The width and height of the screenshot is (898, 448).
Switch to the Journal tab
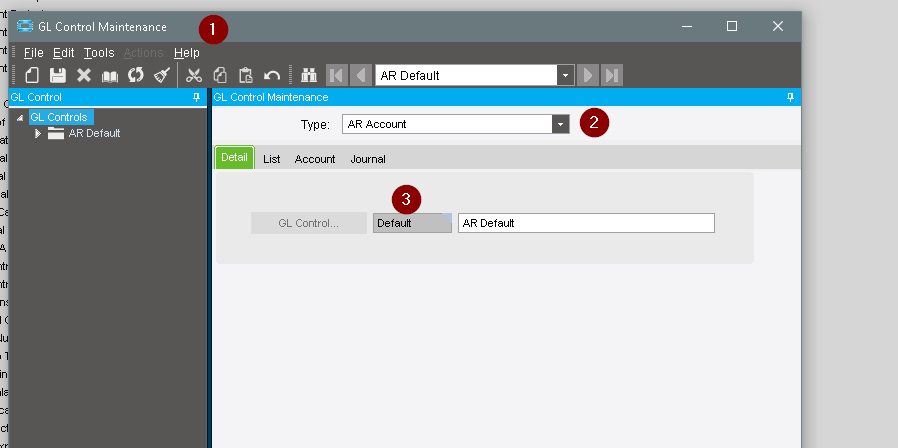click(x=368, y=159)
